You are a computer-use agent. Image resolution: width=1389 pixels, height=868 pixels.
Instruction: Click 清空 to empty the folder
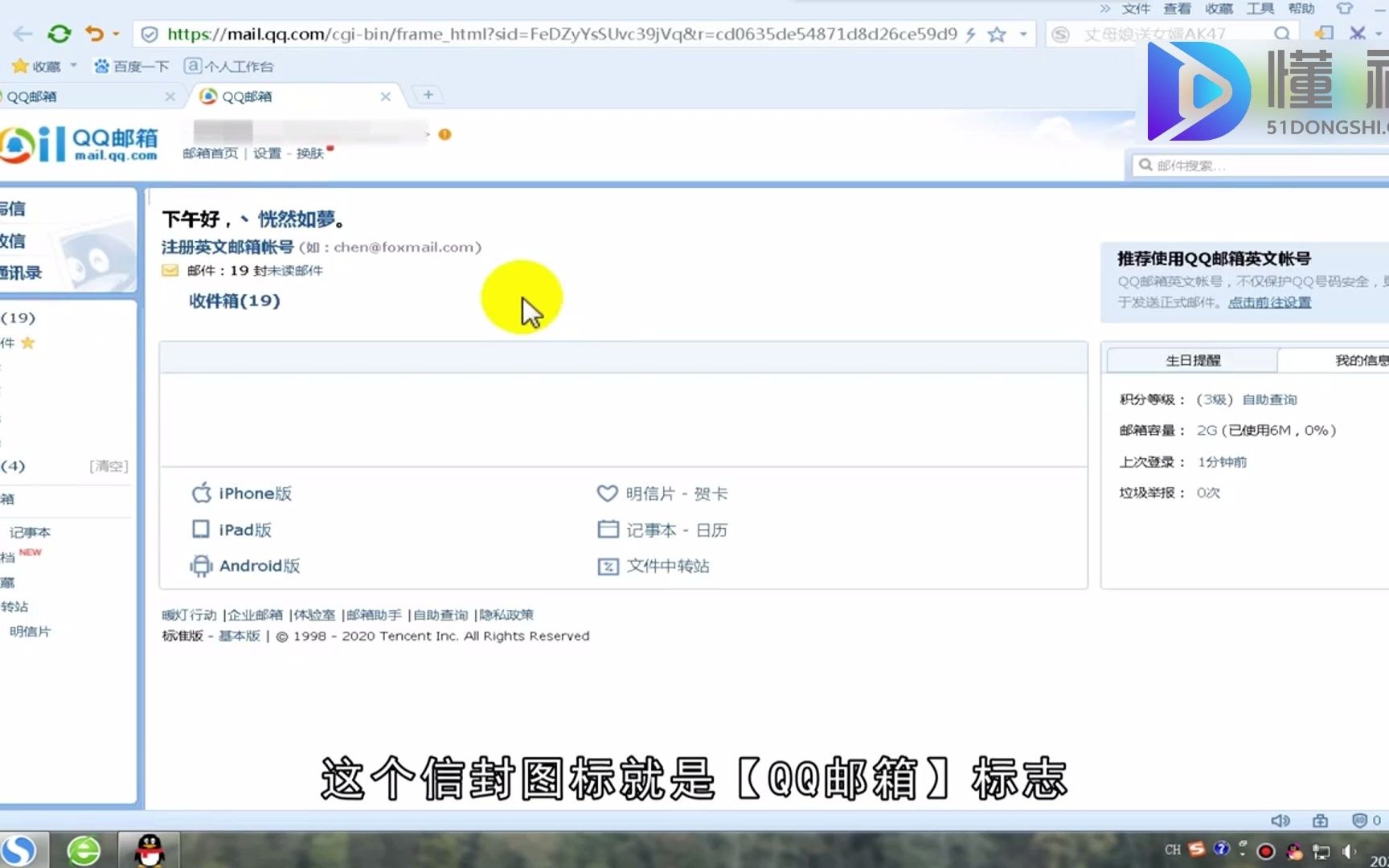(x=109, y=466)
